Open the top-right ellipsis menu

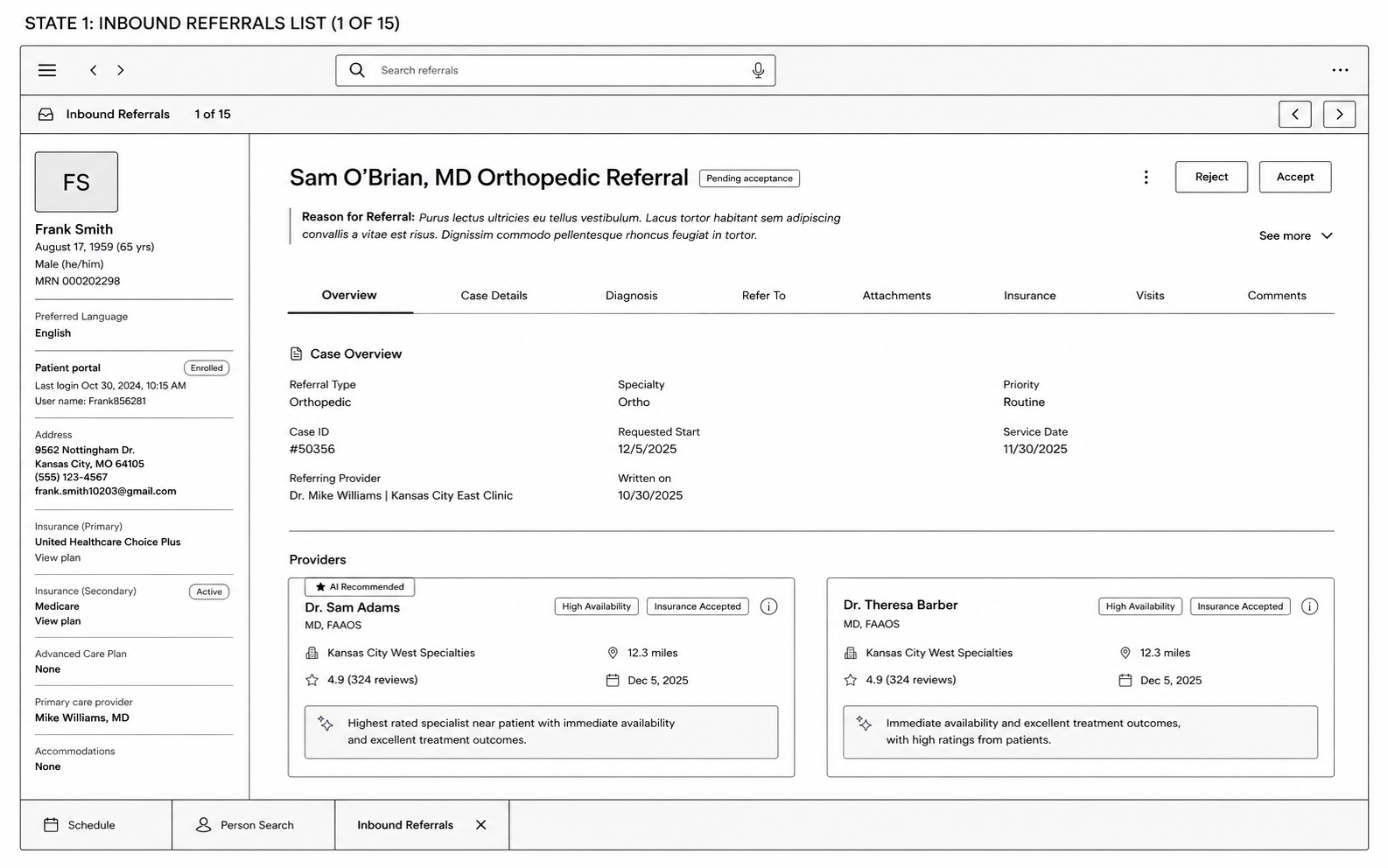pyautogui.click(x=1340, y=70)
